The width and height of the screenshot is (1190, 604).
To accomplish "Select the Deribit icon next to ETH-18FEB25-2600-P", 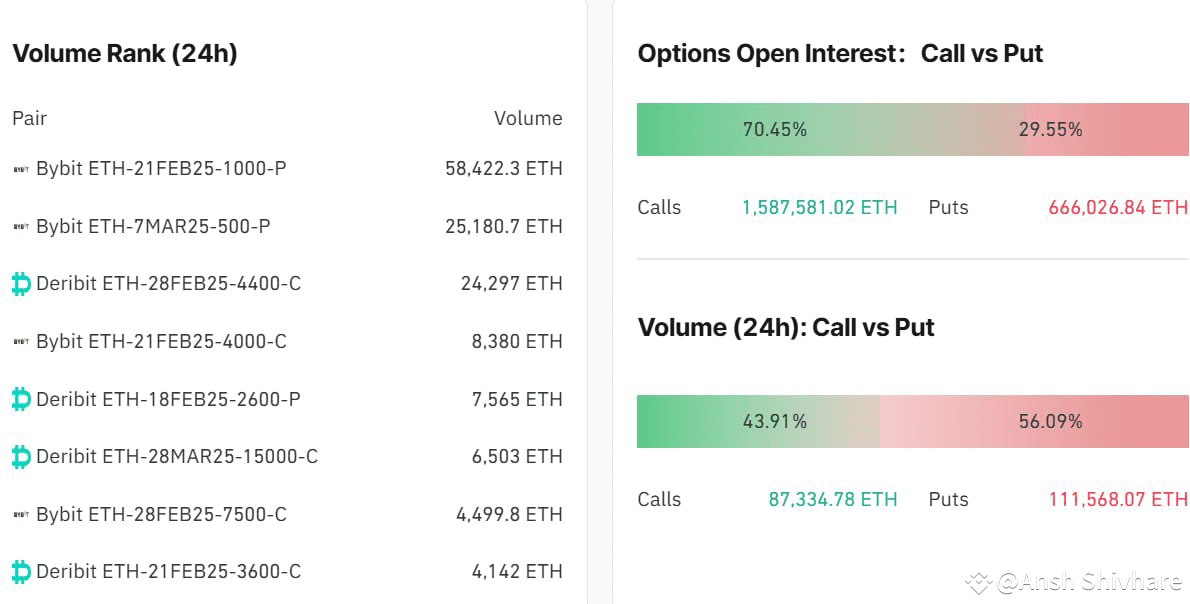I will pos(20,398).
